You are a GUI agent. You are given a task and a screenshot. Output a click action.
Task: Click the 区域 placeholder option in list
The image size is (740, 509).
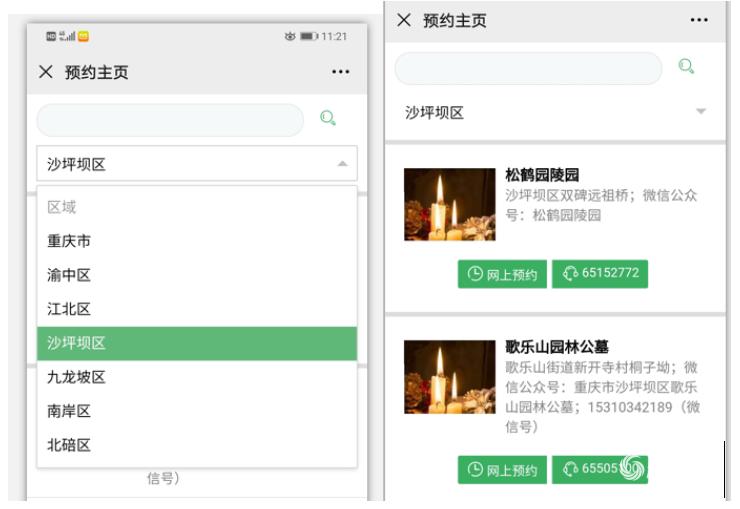(x=197, y=207)
